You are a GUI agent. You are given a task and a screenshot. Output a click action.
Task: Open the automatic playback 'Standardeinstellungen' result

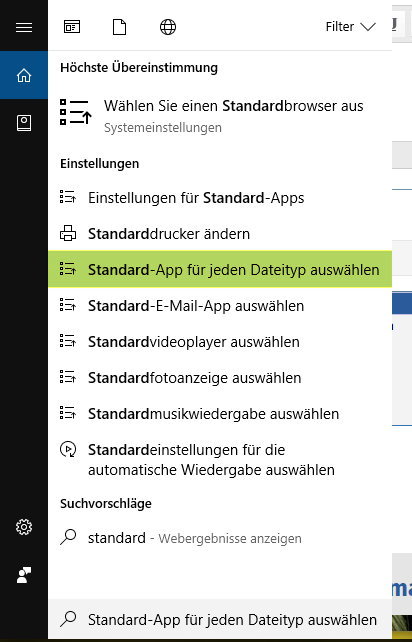(x=220, y=460)
